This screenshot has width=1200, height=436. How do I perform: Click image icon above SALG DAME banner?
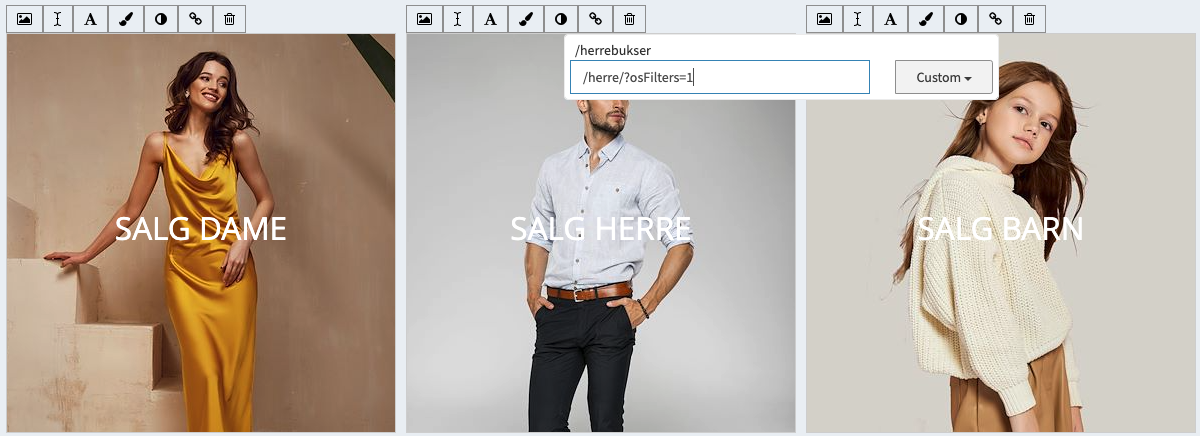click(x=25, y=19)
